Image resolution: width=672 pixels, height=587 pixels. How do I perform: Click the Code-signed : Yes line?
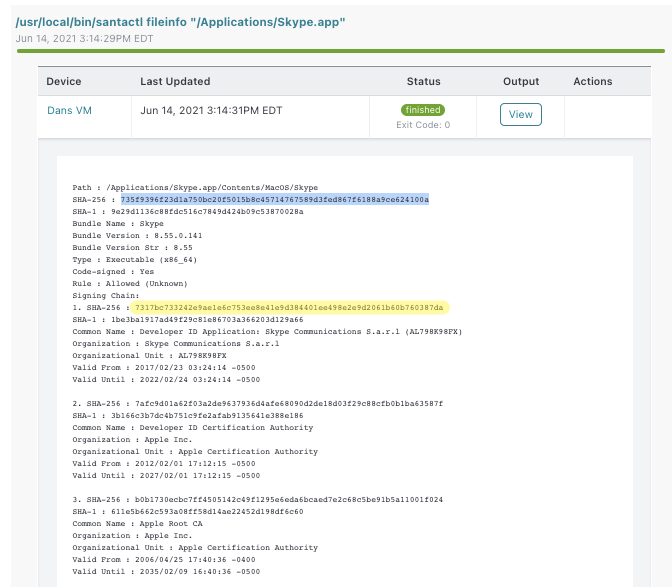113,272
